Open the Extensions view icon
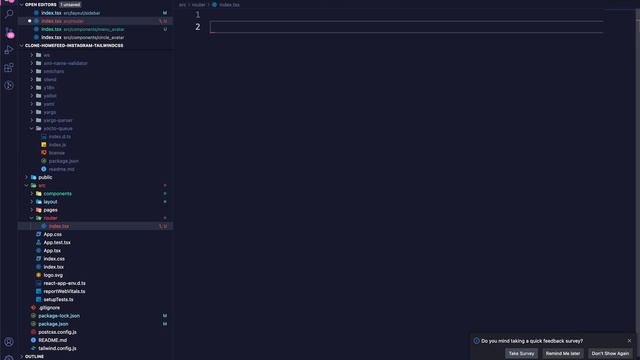Screen dimensions: 640x360 pyautogui.click(x=9, y=67)
